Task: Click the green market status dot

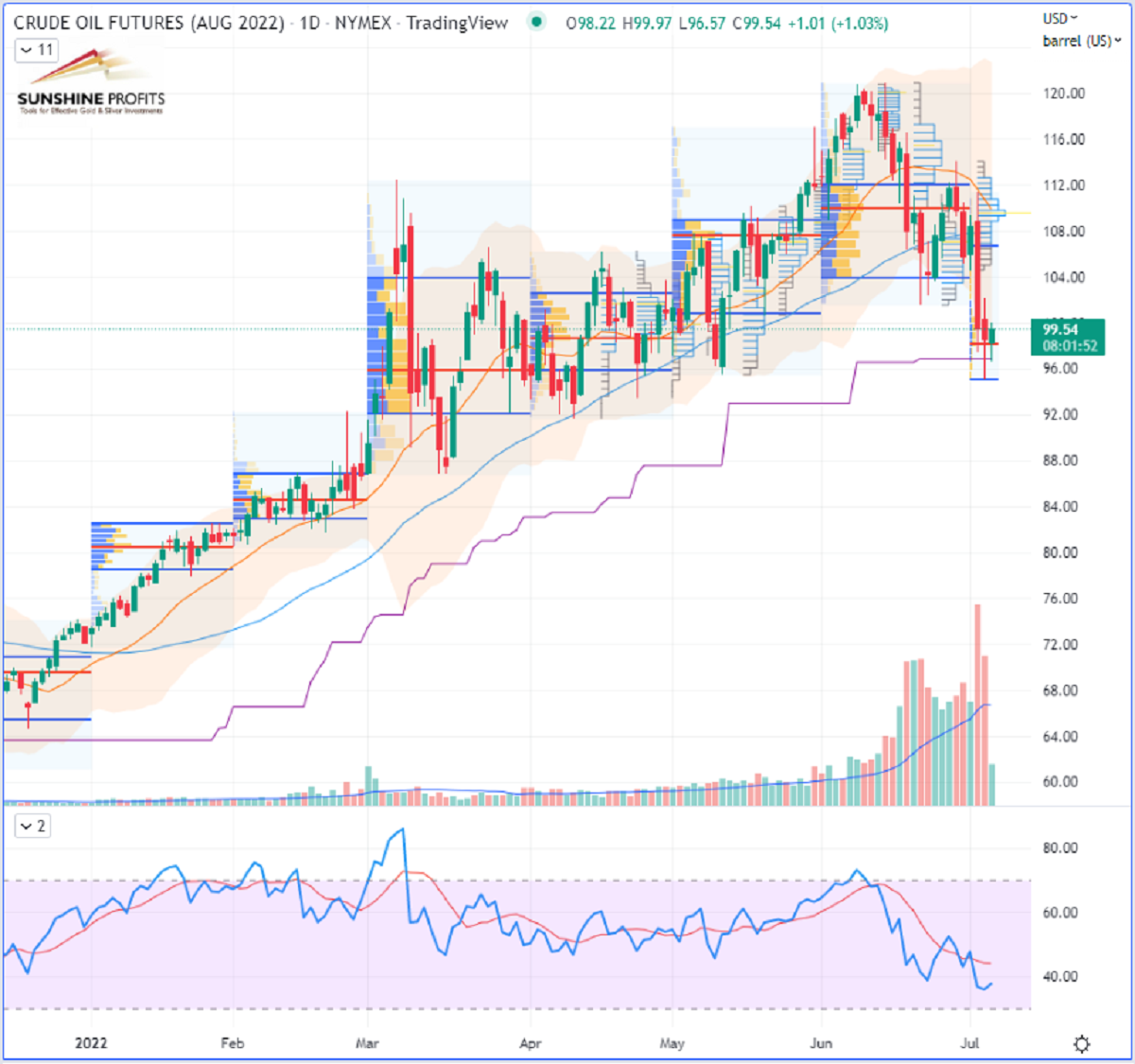Action: point(537,23)
